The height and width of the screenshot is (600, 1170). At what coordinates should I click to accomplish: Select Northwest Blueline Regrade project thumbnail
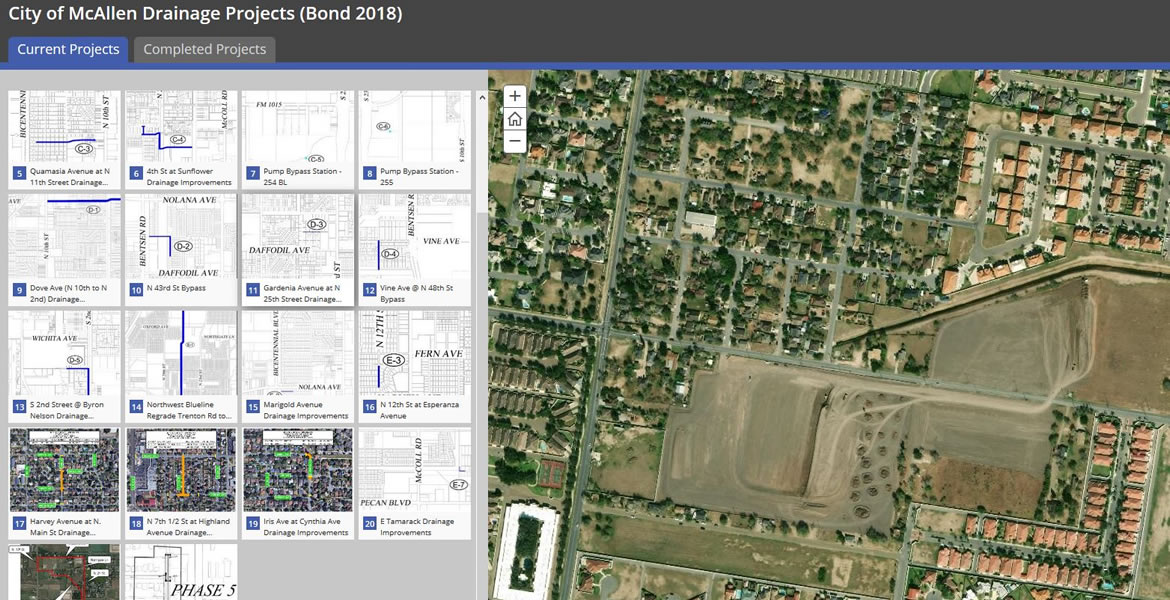(181, 354)
